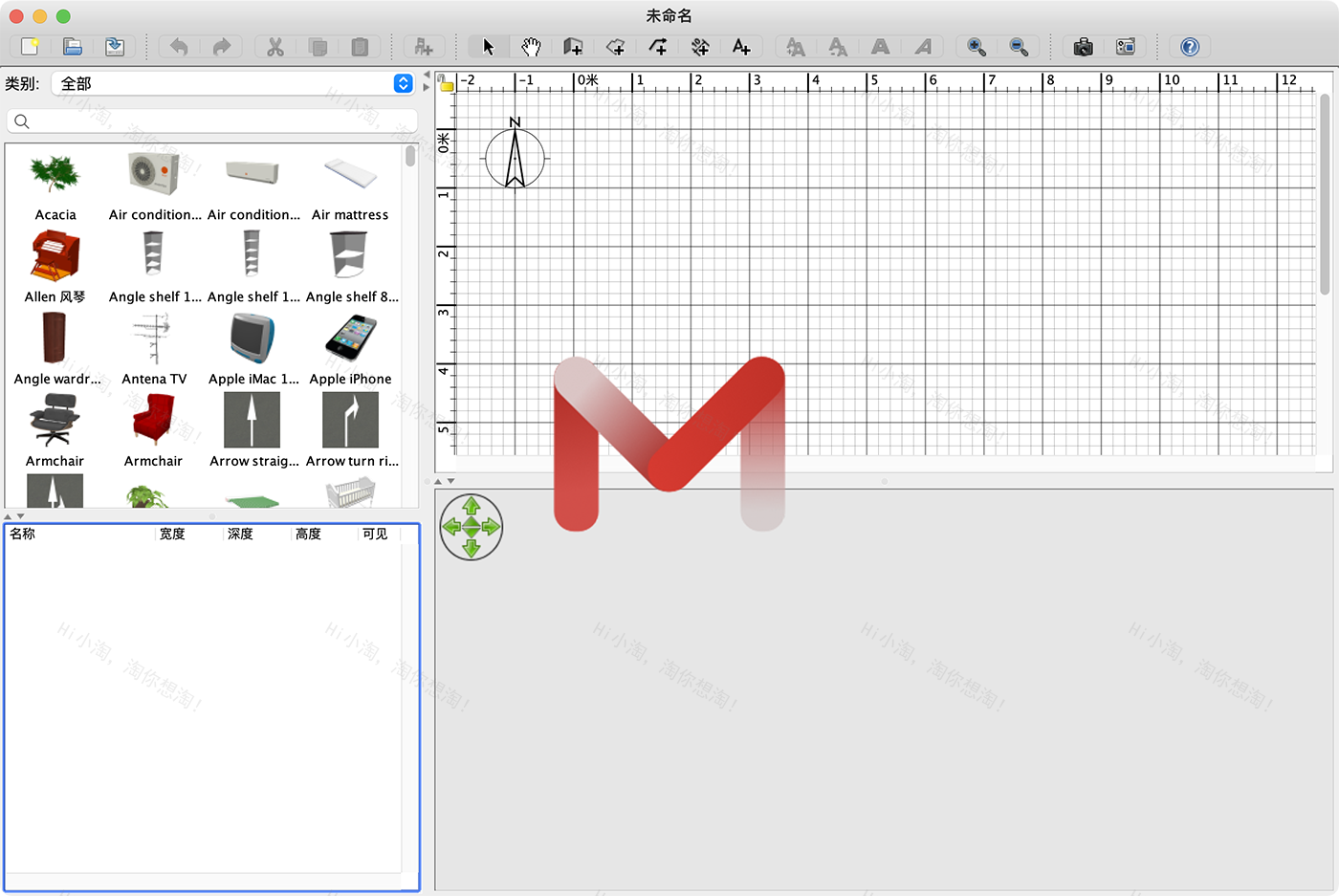Click the Increase text size icon

796,47
